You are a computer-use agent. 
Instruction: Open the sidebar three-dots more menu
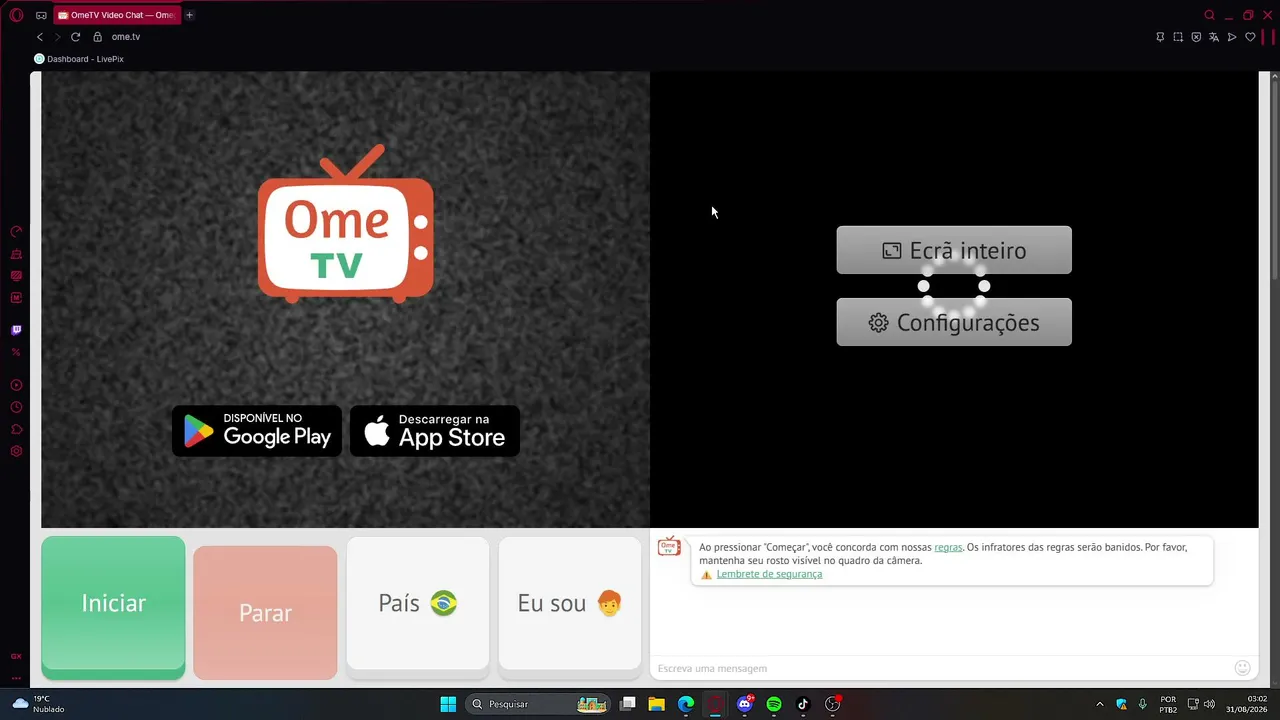[16, 678]
